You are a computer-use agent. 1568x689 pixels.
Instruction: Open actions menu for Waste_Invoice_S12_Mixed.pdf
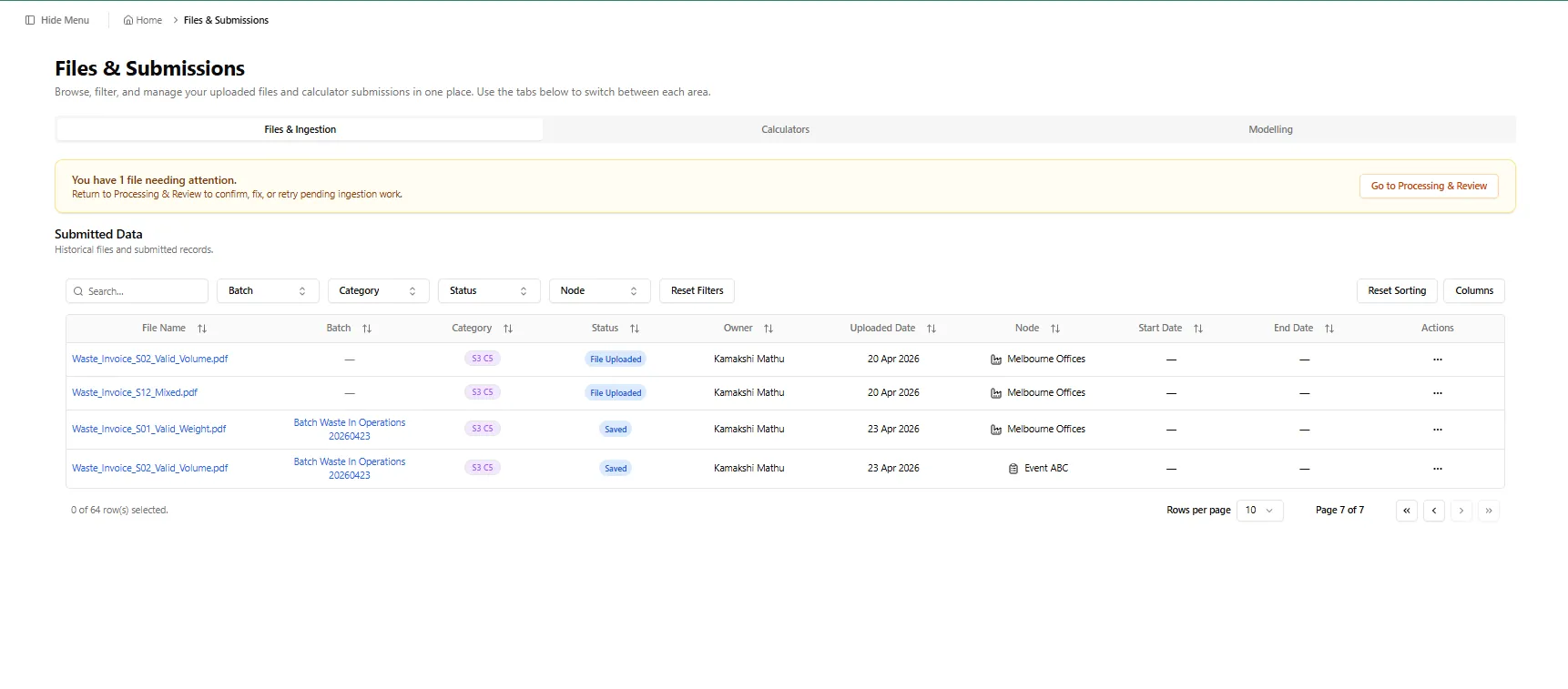click(x=1438, y=393)
